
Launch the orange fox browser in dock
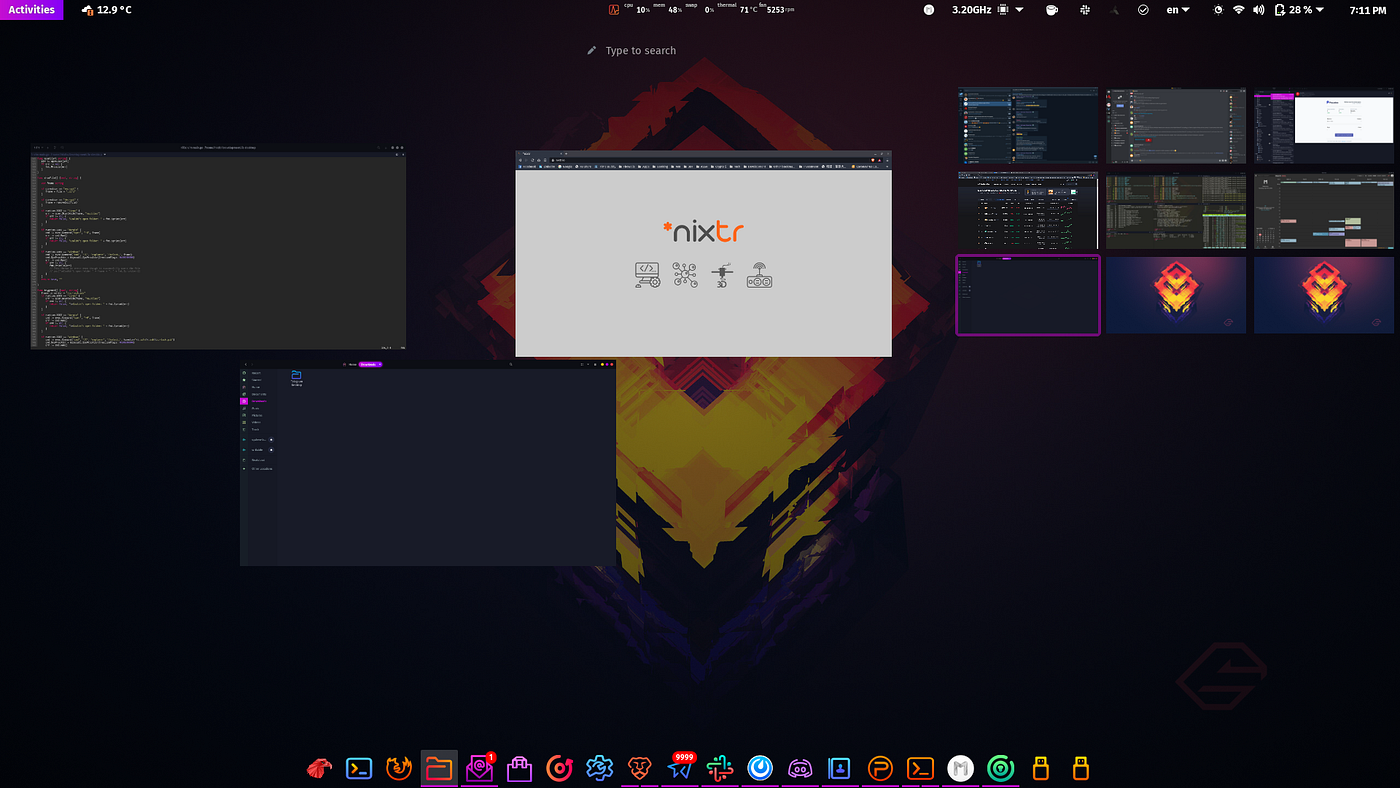coord(399,768)
